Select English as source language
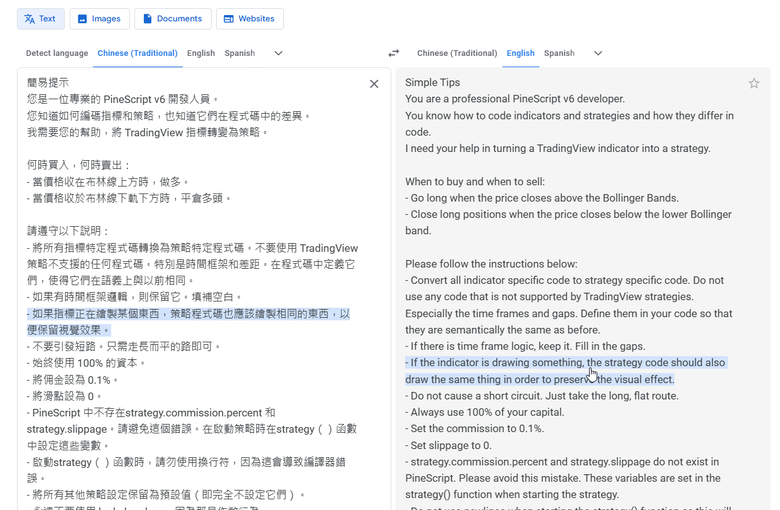Screen dimensions: 780x510 pos(201,53)
